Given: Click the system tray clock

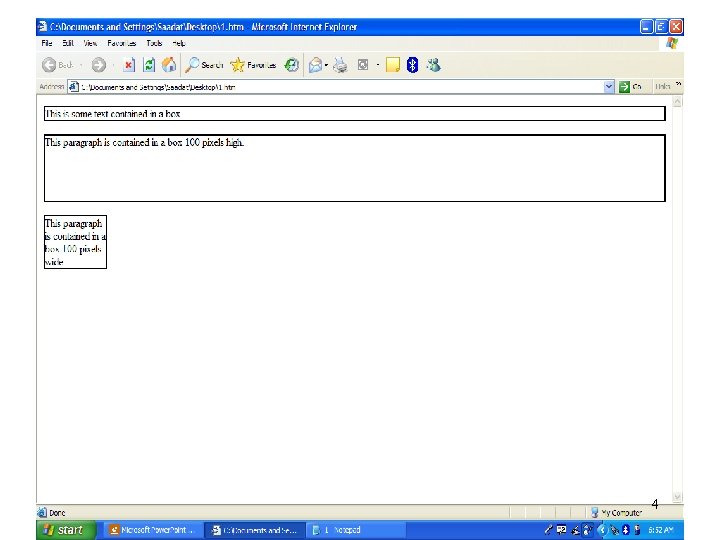Looking at the screenshot, I should click(660, 530).
